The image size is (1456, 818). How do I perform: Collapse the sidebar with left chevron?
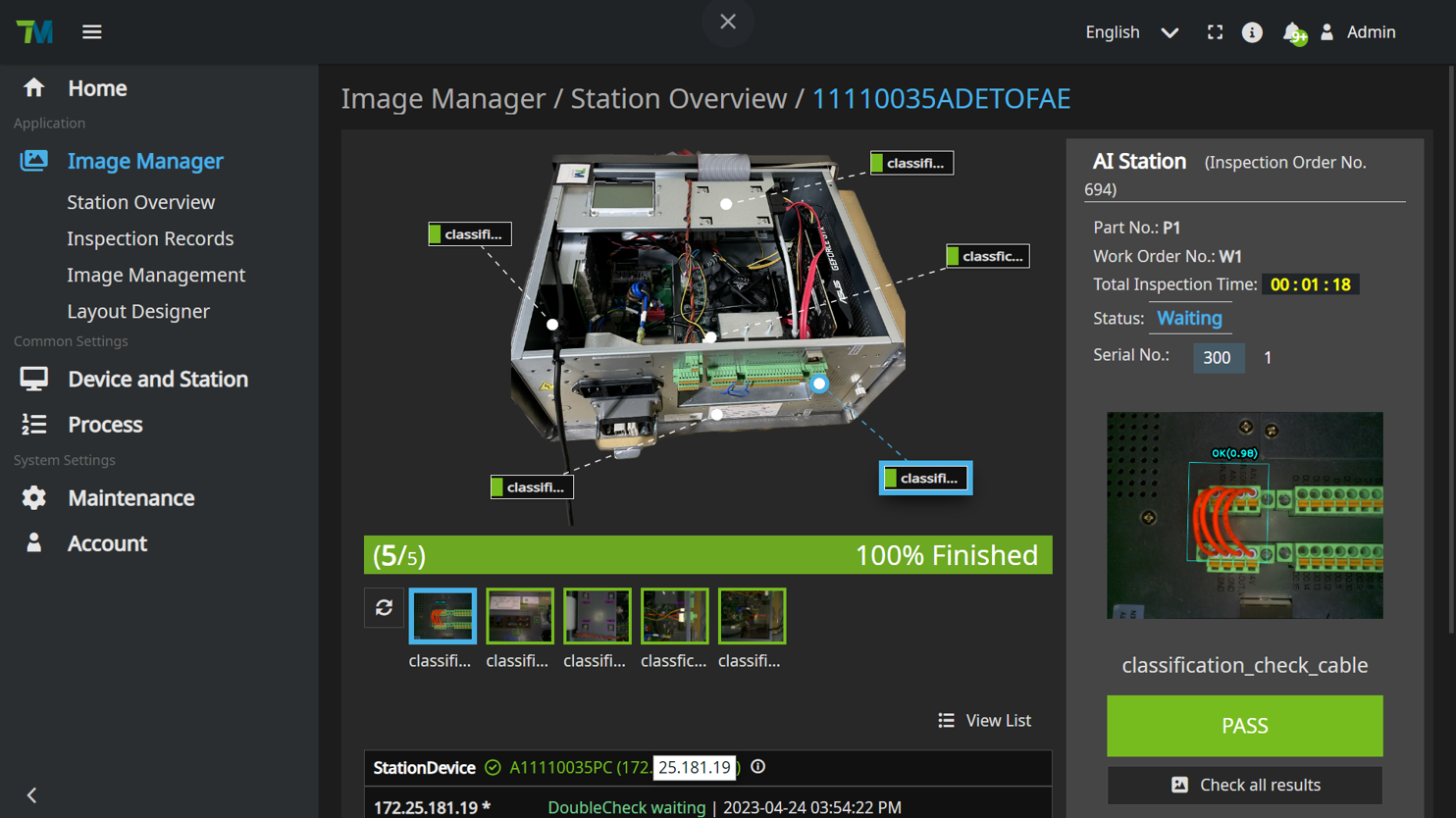(31, 794)
